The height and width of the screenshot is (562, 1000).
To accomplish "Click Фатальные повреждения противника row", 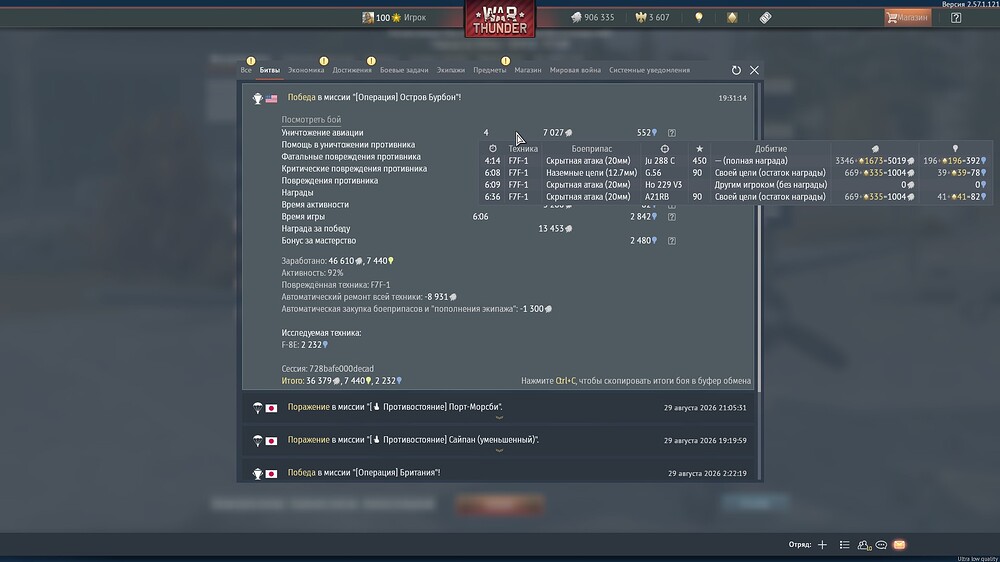I will coord(351,157).
